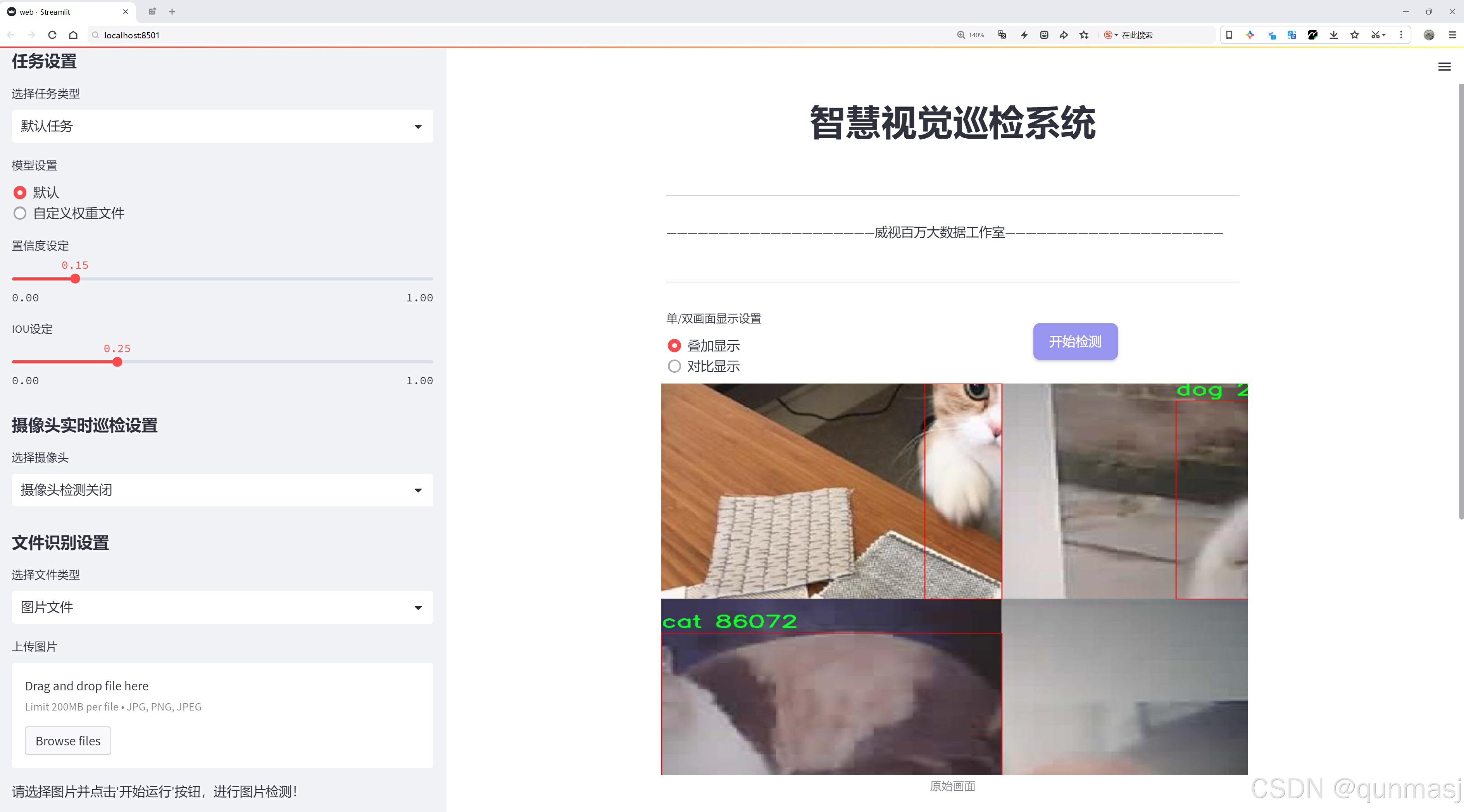Viewport: 1464px width, 812px height.
Task: Click the browser reload icon
Action: [x=52, y=35]
